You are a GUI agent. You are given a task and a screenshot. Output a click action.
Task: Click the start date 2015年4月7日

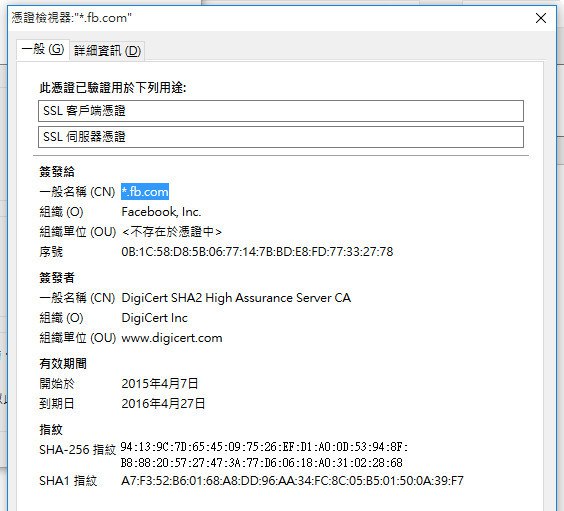[x=160, y=384]
